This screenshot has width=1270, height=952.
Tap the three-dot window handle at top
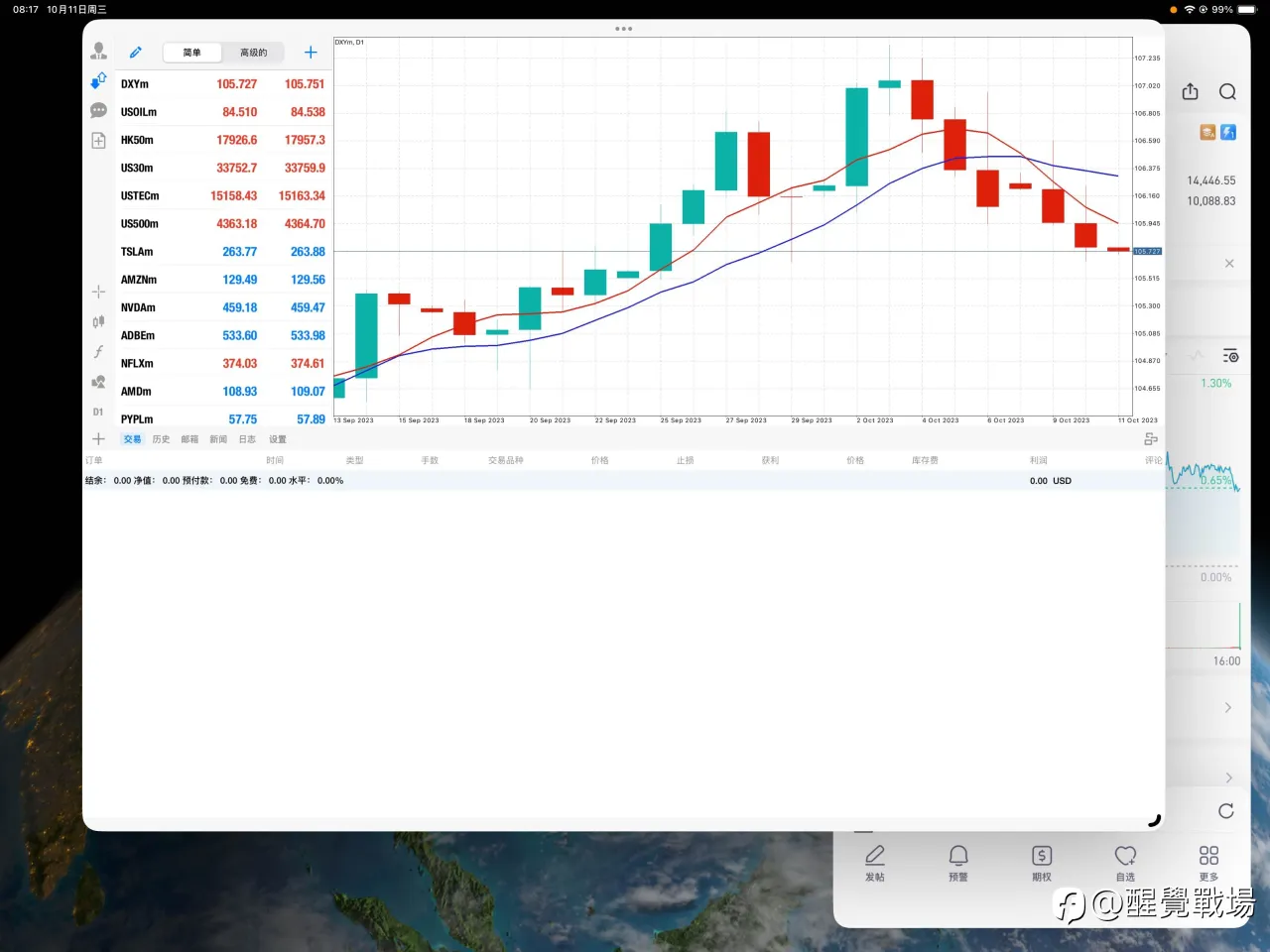(623, 29)
